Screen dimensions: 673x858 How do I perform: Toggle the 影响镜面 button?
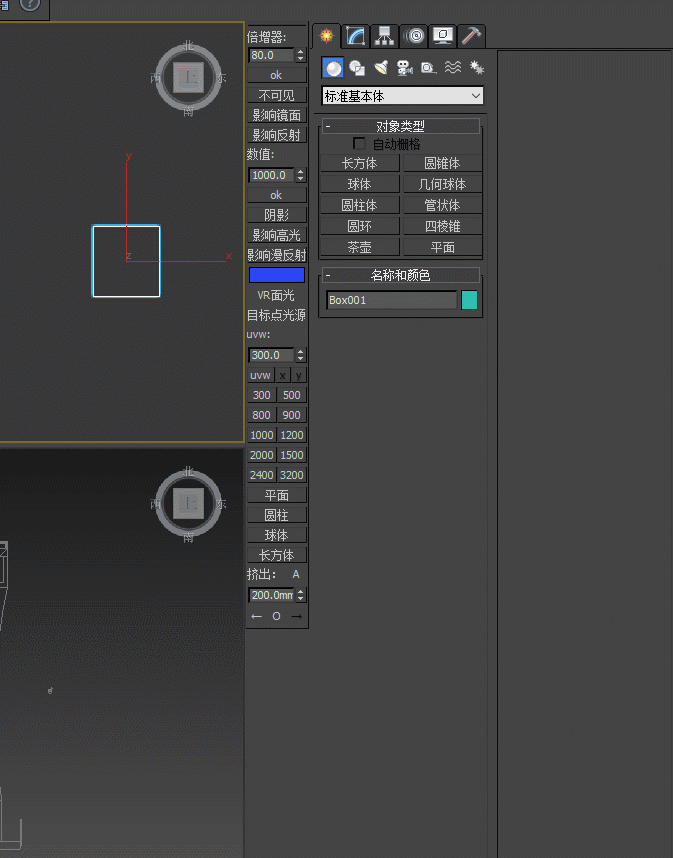pyautogui.click(x=276, y=115)
